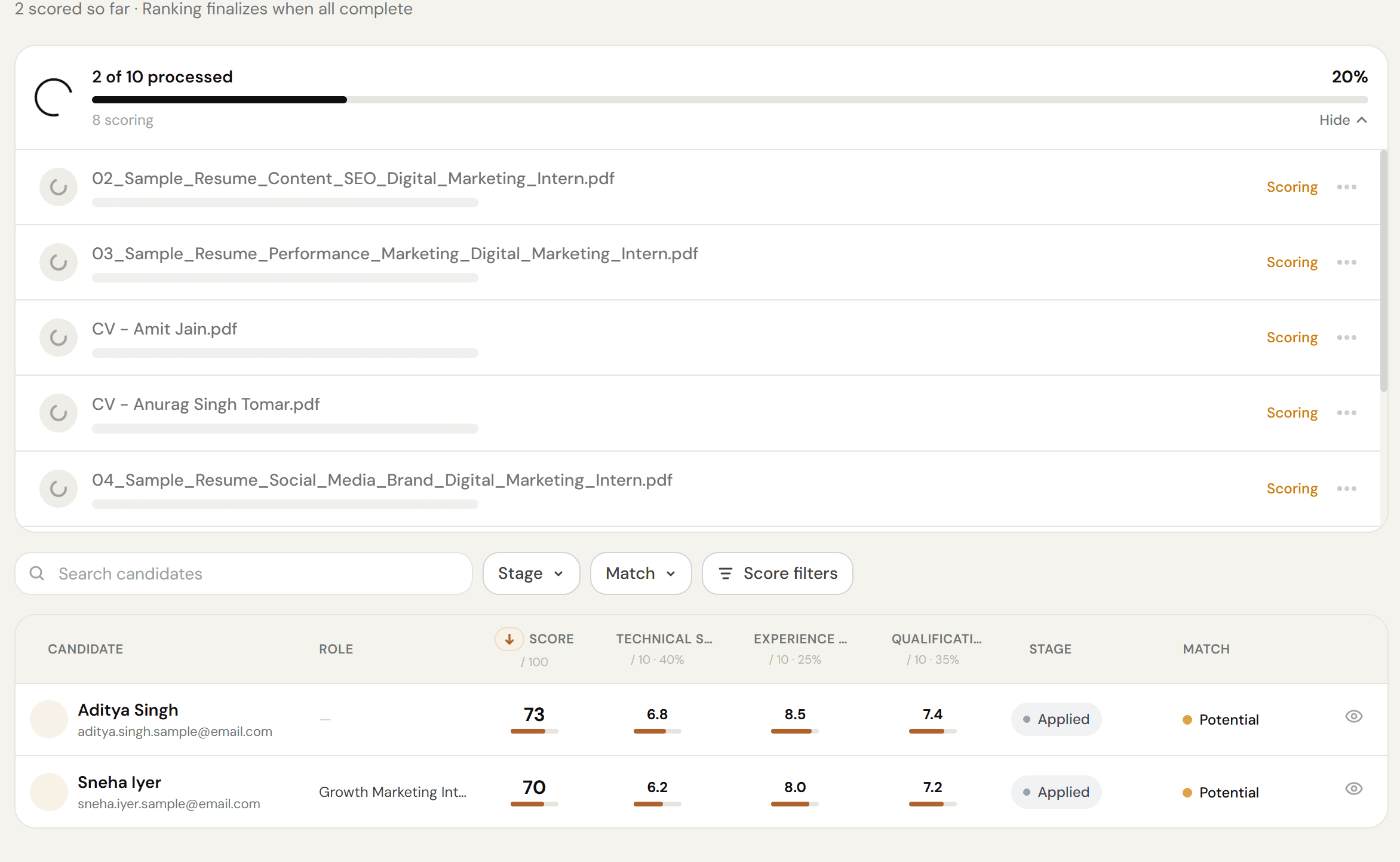Screen dimensions: 1400x862
Task: Click file name 04_Sample_Resume_Social_Media_Brand_Digital_Marketing_Intern.pdf
Action: point(382,480)
